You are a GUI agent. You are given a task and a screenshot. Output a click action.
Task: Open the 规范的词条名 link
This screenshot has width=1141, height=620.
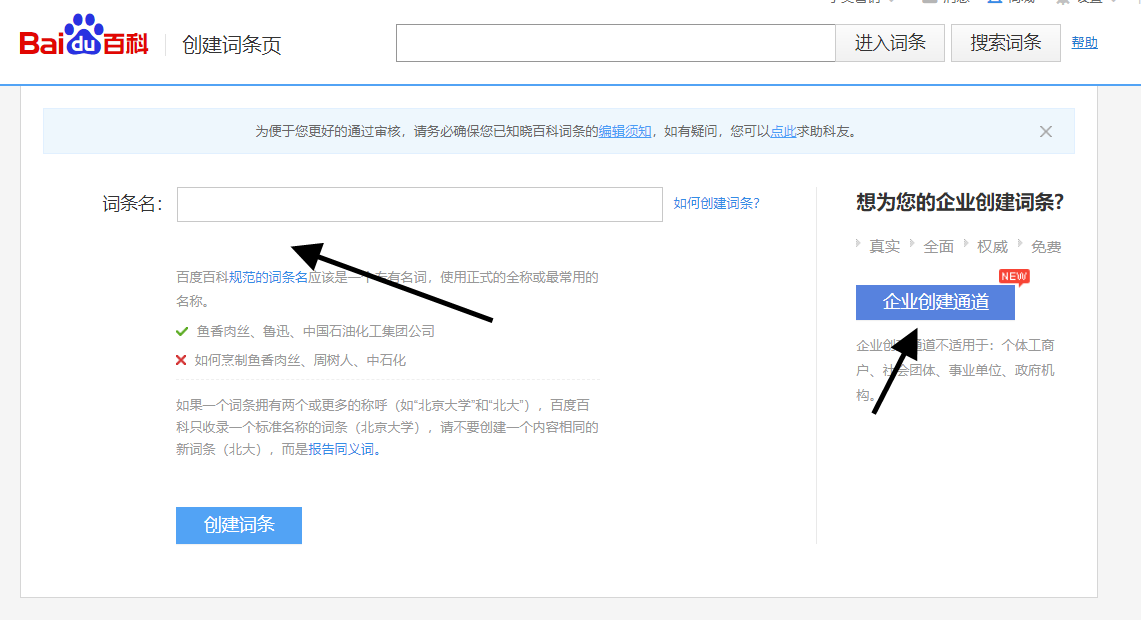point(269,277)
